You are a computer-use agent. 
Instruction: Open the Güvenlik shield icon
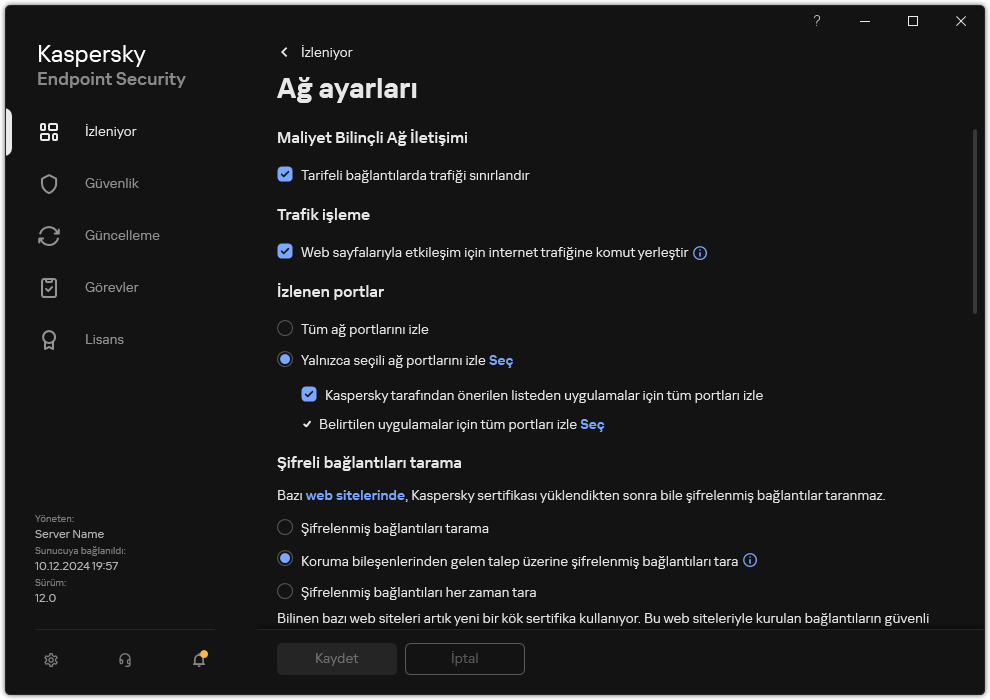pyautogui.click(x=49, y=184)
